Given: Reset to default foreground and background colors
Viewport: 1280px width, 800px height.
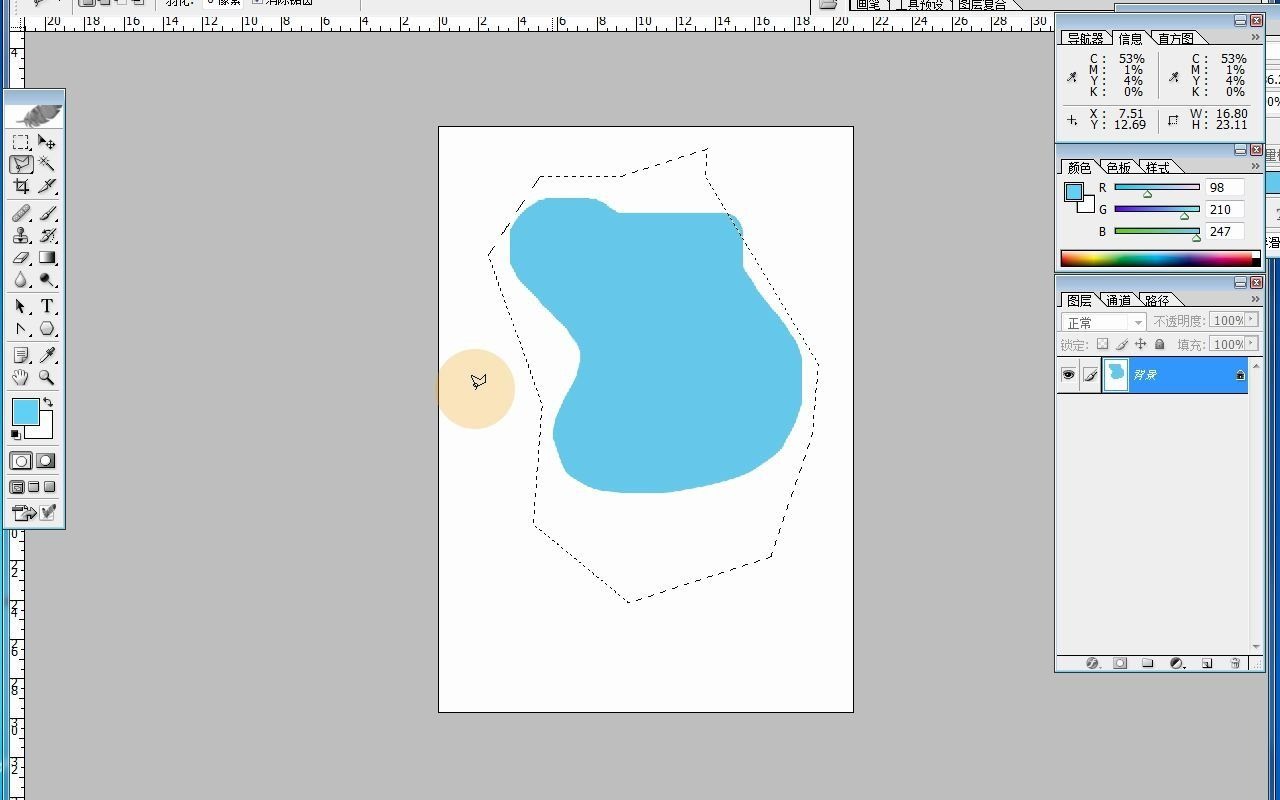Looking at the screenshot, I should coord(15,434).
